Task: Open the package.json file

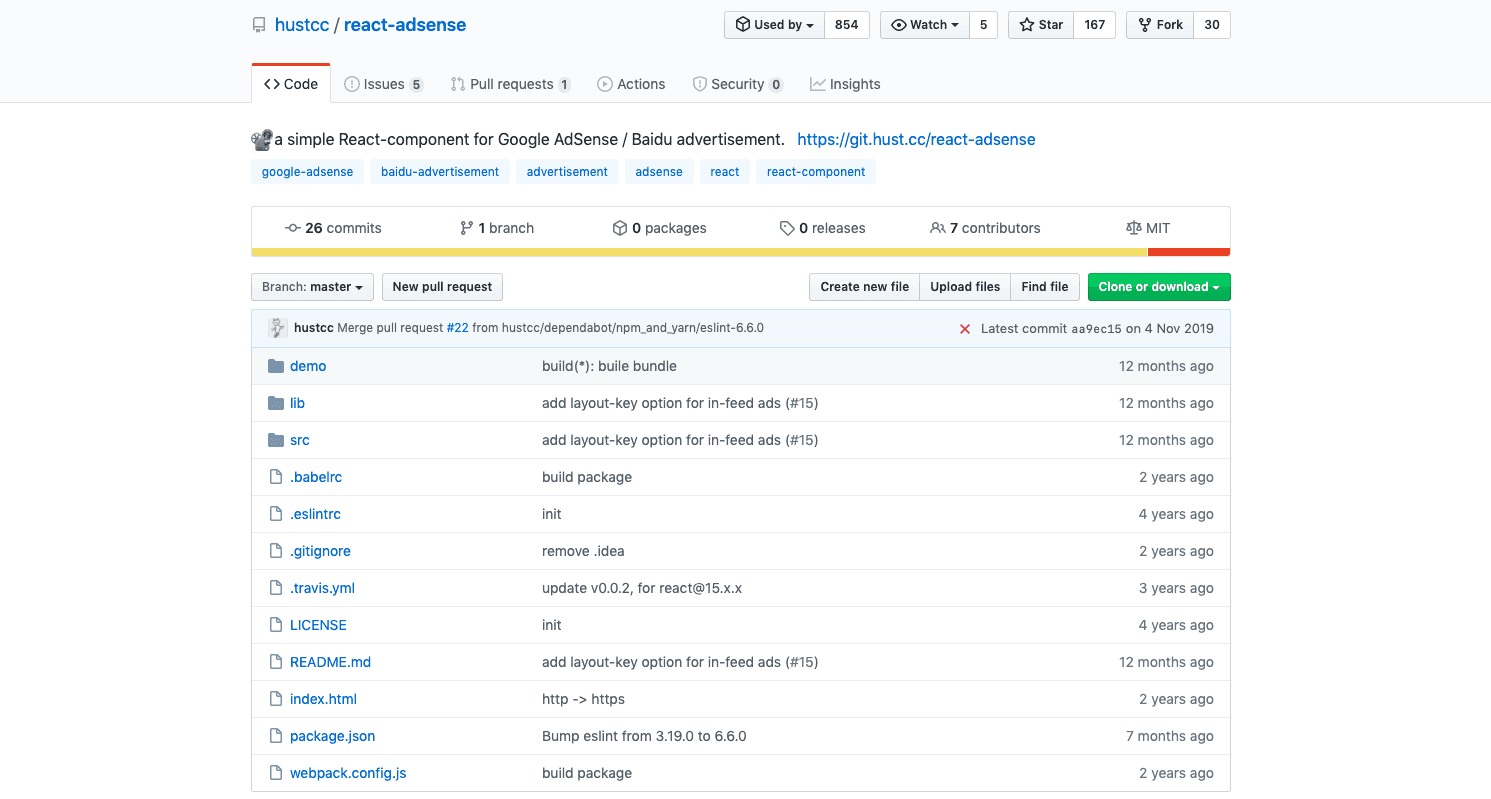Action: [x=332, y=736]
